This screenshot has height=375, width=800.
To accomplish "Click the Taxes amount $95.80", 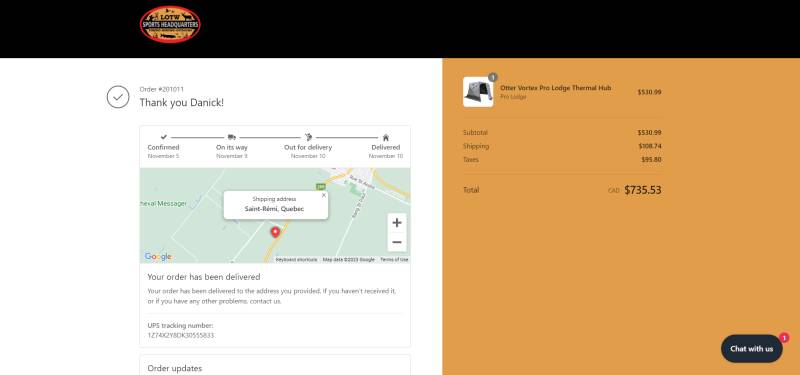I will pyautogui.click(x=652, y=160).
